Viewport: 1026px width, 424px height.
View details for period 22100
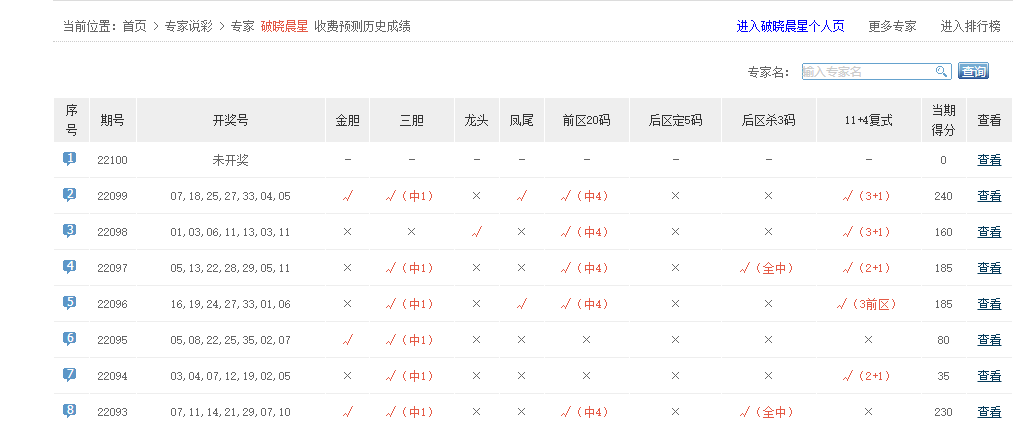coord(988,160)
